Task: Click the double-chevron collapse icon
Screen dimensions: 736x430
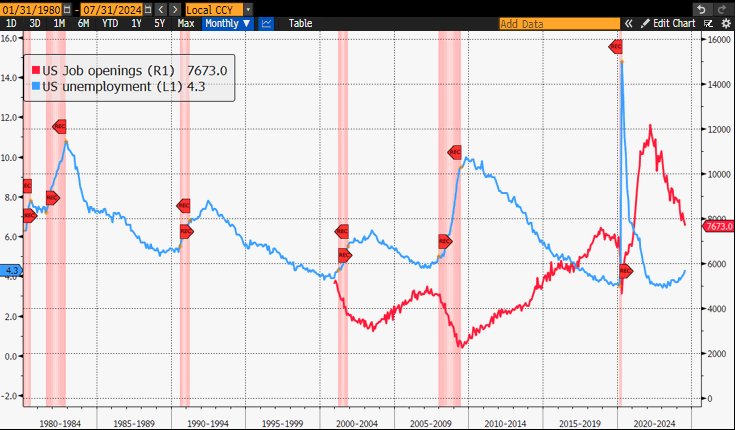Action: click(628, 22)
